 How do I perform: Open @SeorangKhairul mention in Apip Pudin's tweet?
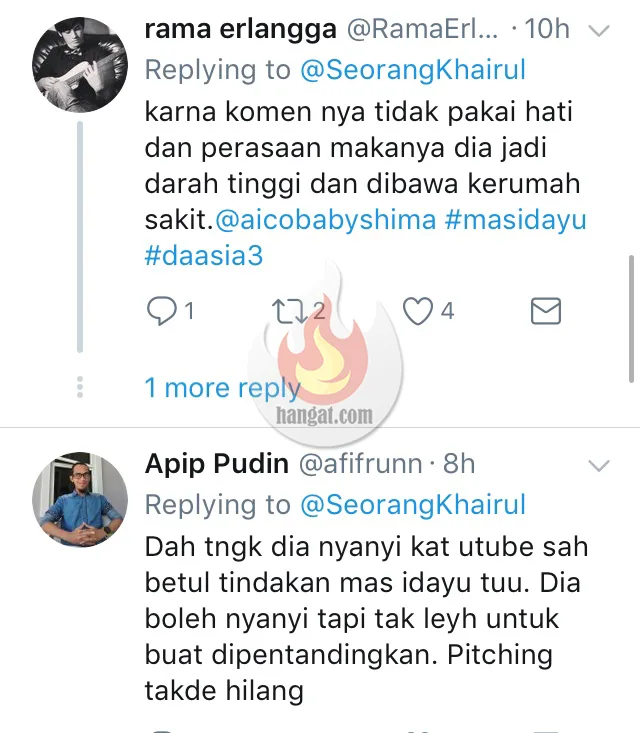[413, 505]
